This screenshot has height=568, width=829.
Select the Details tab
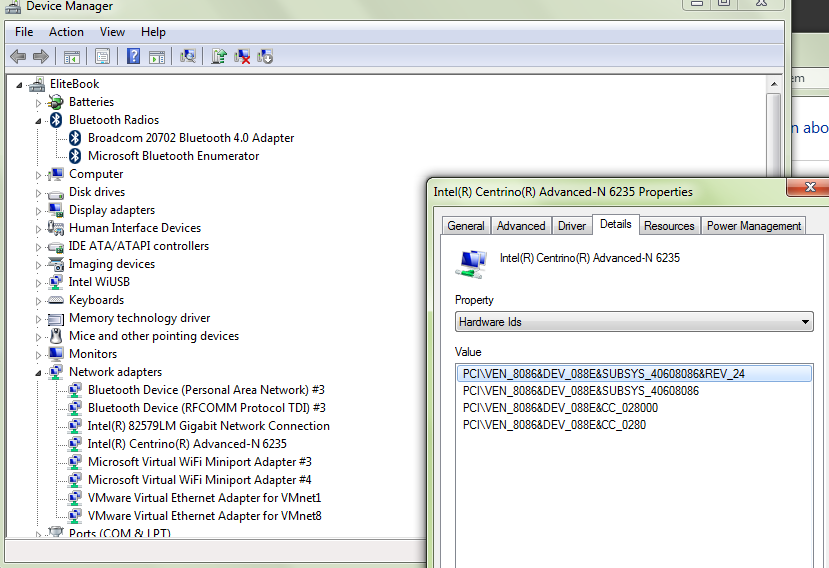pyautogui.click(x=615, y=224)
